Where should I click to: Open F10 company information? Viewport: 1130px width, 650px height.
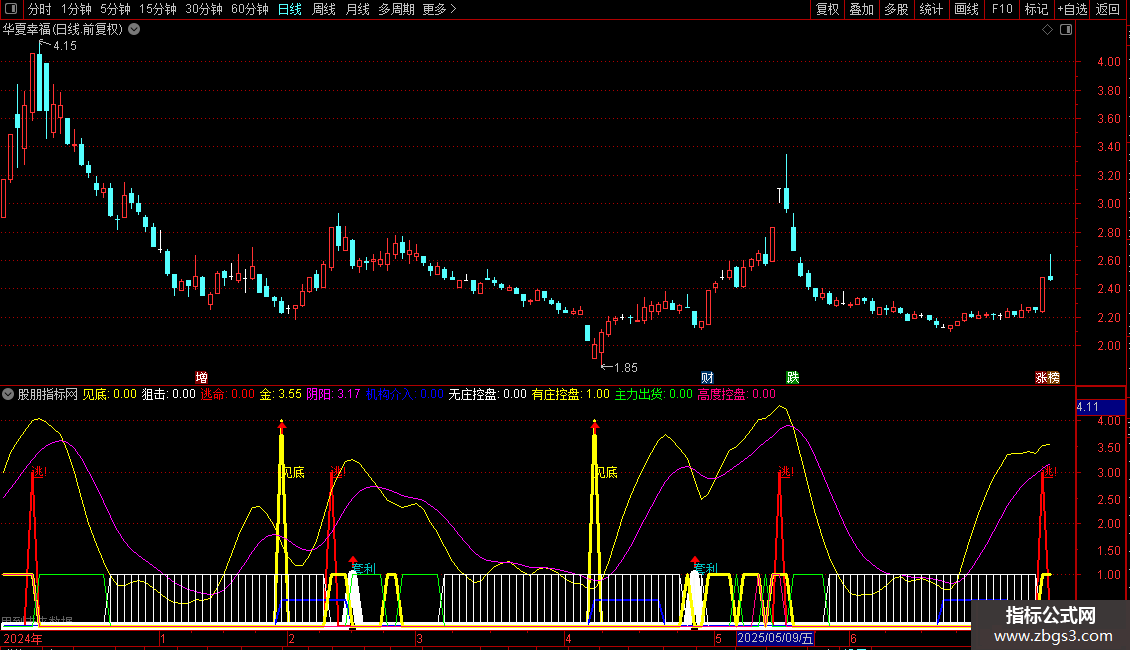(x=1002, y=9)
